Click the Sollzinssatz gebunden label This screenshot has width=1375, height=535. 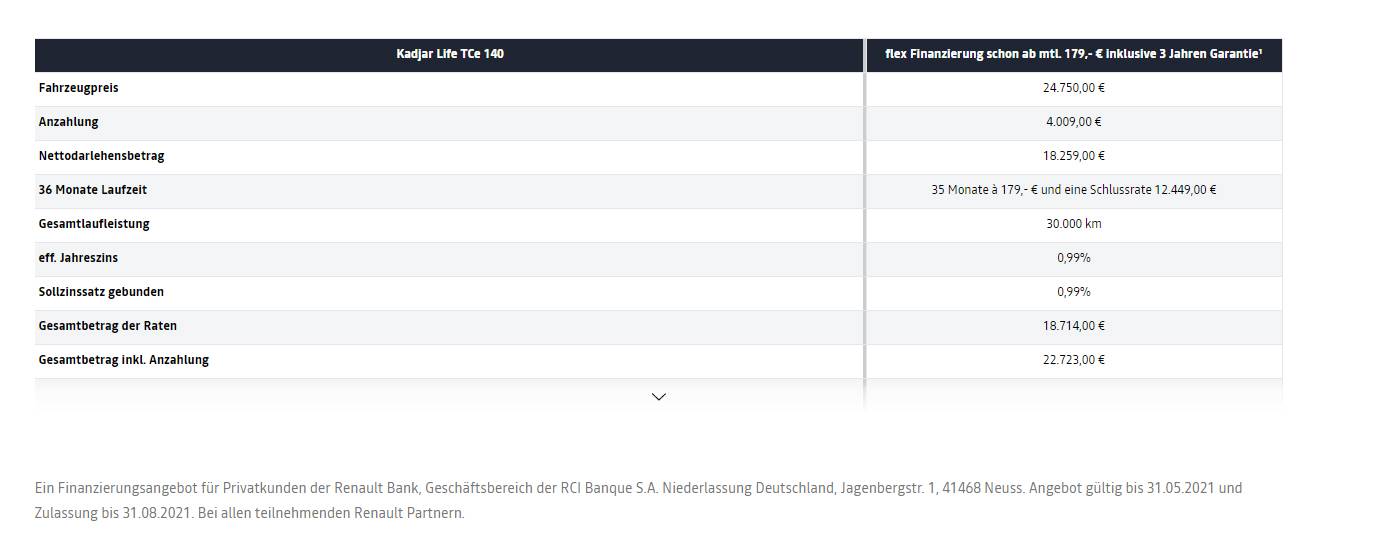(x=101, y=292)
